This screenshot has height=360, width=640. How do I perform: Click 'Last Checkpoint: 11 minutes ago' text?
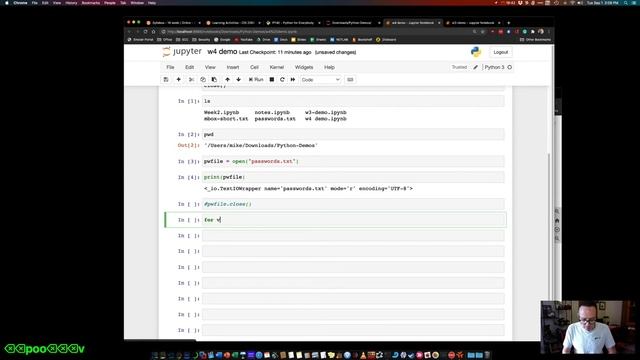pos(275,53)
